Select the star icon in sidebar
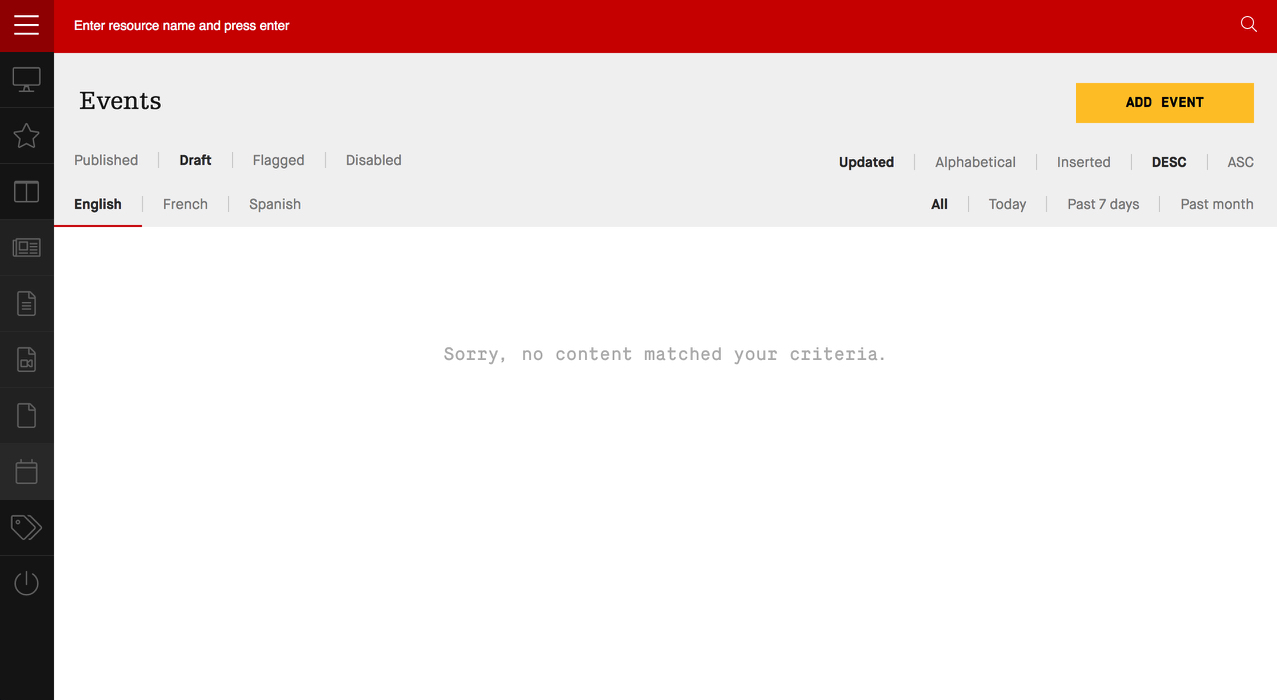 [27, 135]
